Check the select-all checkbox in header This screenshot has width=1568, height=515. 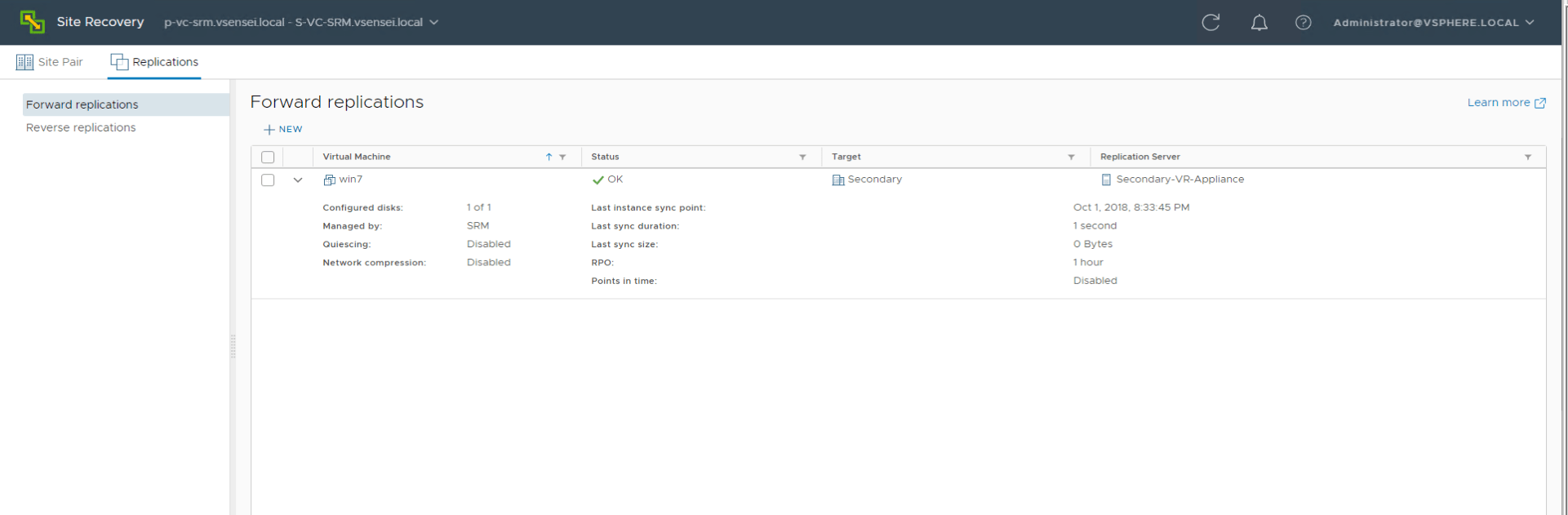(x=268, y=157)
